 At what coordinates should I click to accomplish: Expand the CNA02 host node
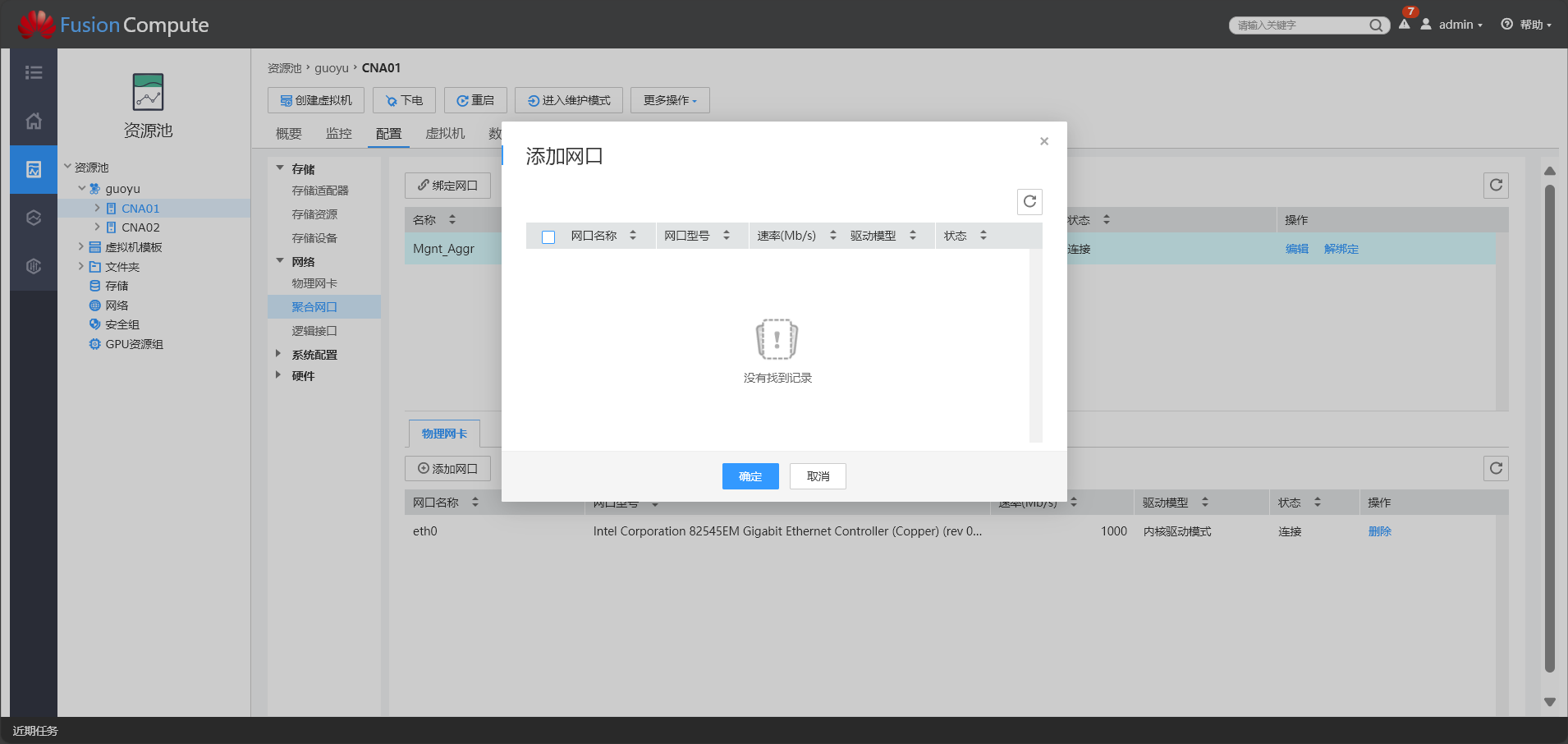coord(97,227)
